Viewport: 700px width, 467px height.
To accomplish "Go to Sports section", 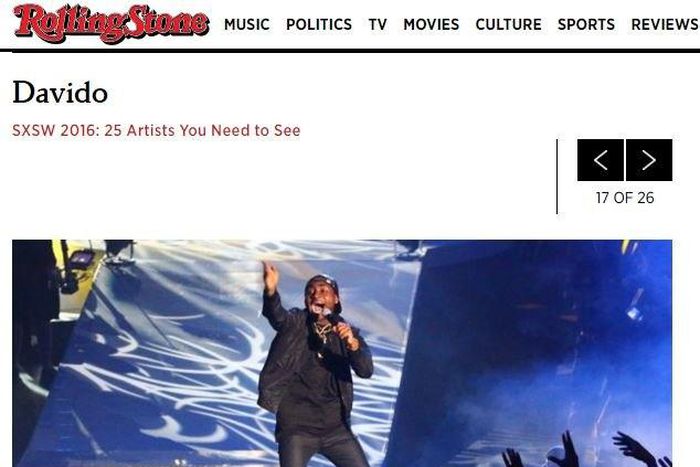I will coord(586,25).
